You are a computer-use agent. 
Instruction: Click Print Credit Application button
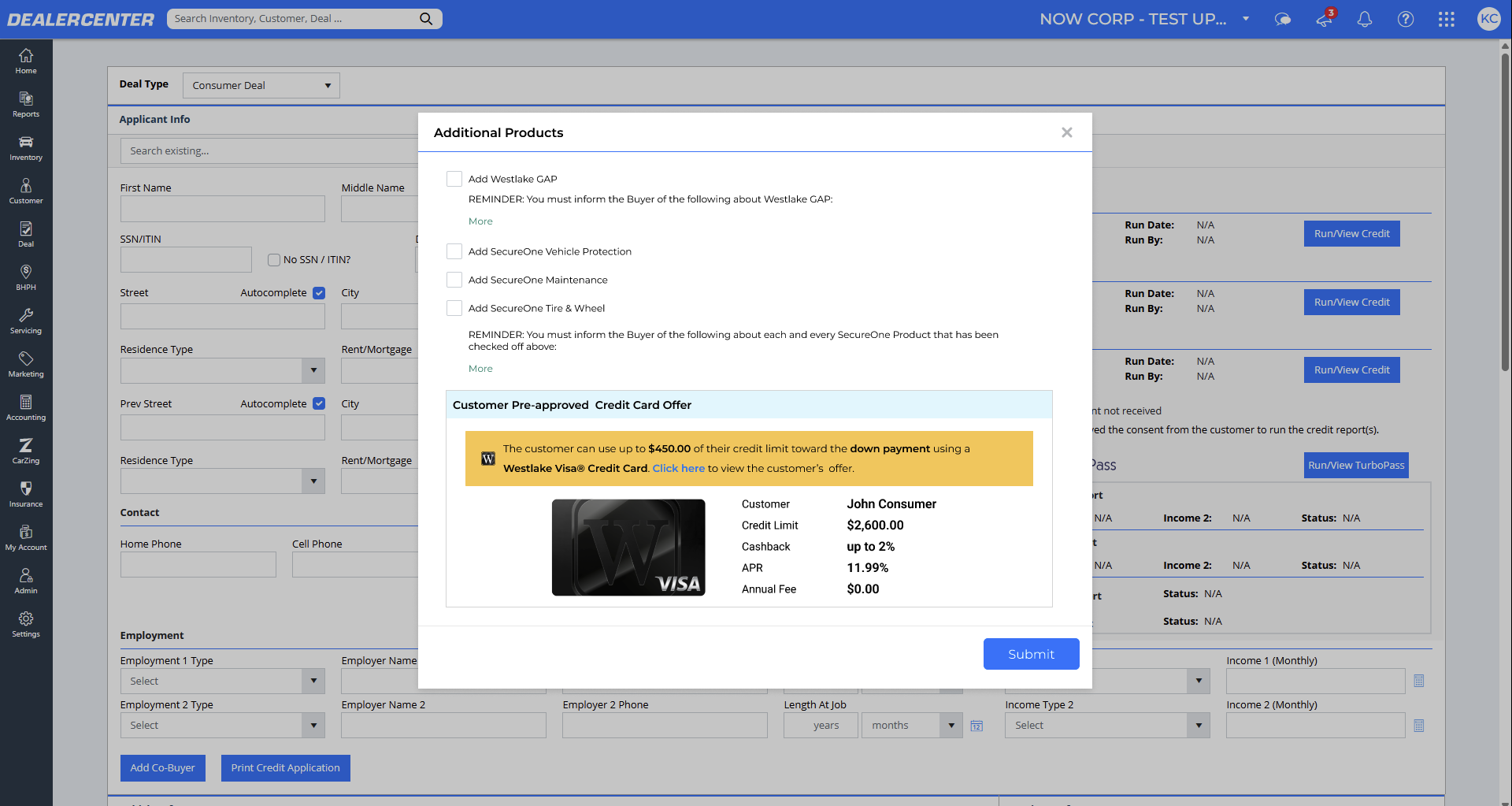pyautogui.click(x=286, y=768)
